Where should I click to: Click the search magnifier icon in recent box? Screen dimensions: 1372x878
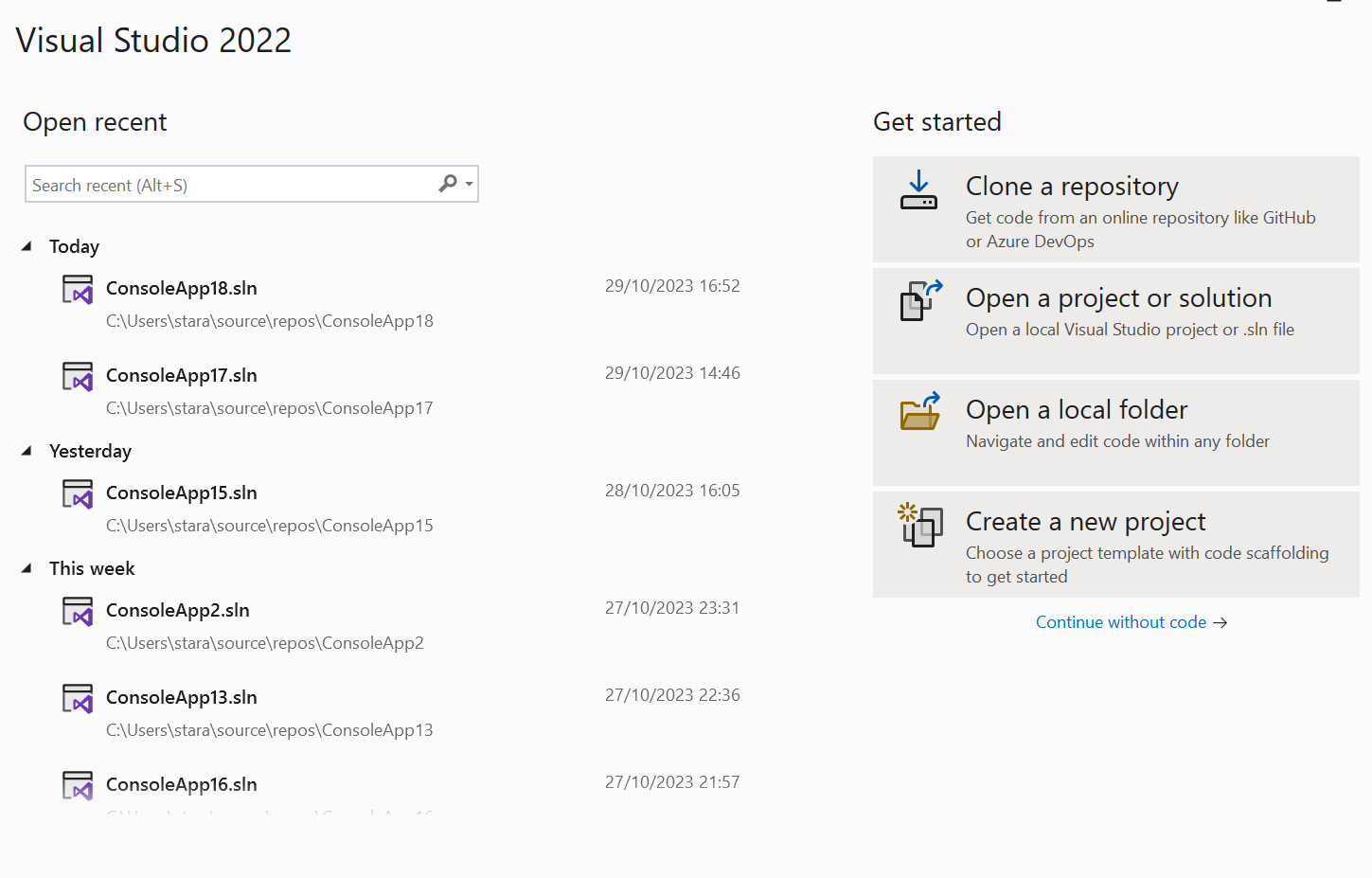[x=448, y=184]
